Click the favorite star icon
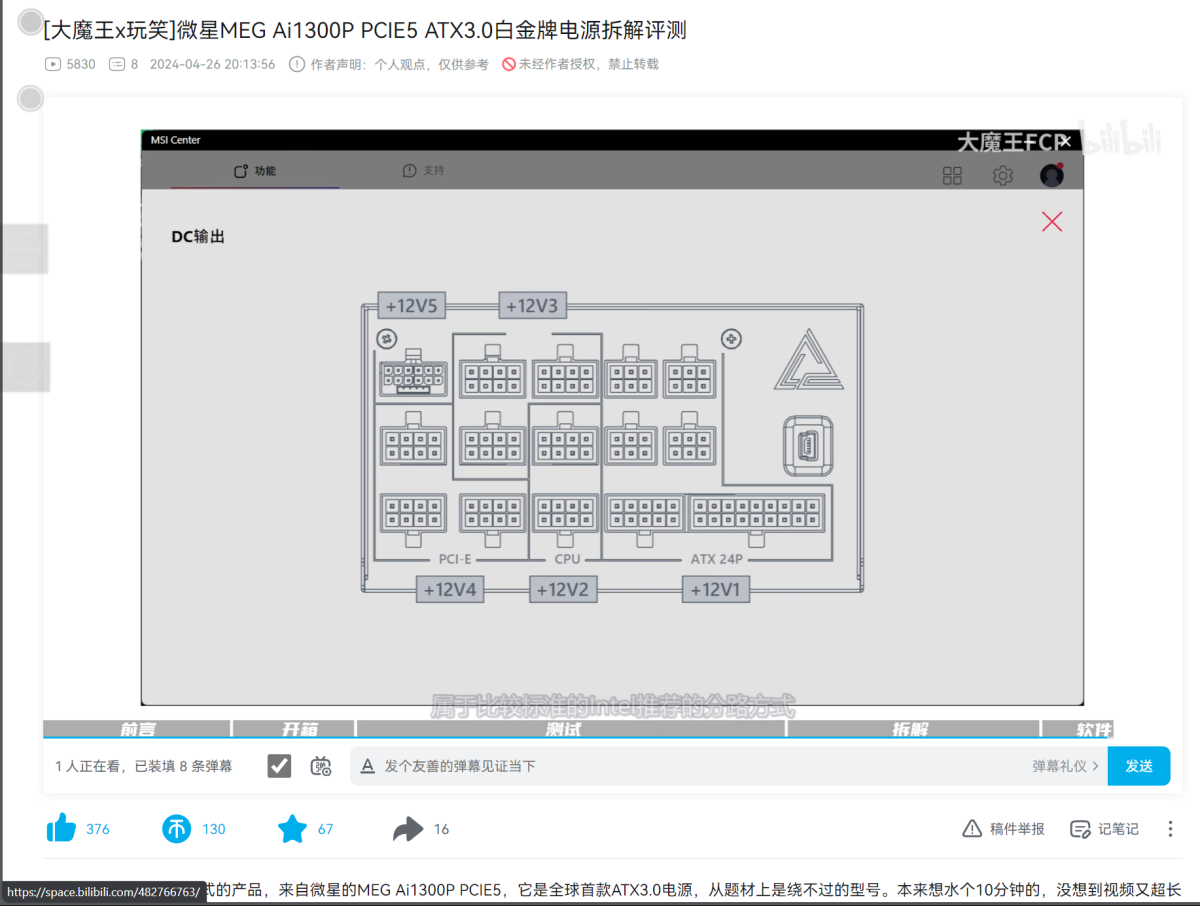The width and height of the screenshot is (1200, 906). 292,828
